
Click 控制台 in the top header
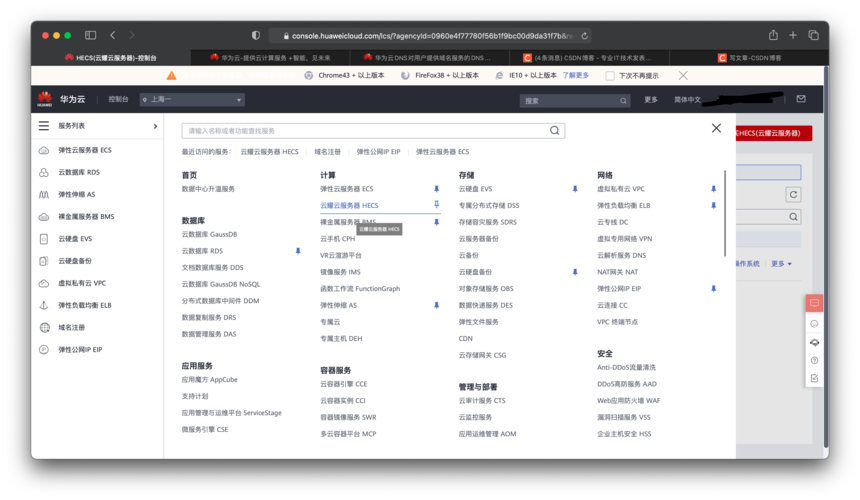[x=118, y=99]
